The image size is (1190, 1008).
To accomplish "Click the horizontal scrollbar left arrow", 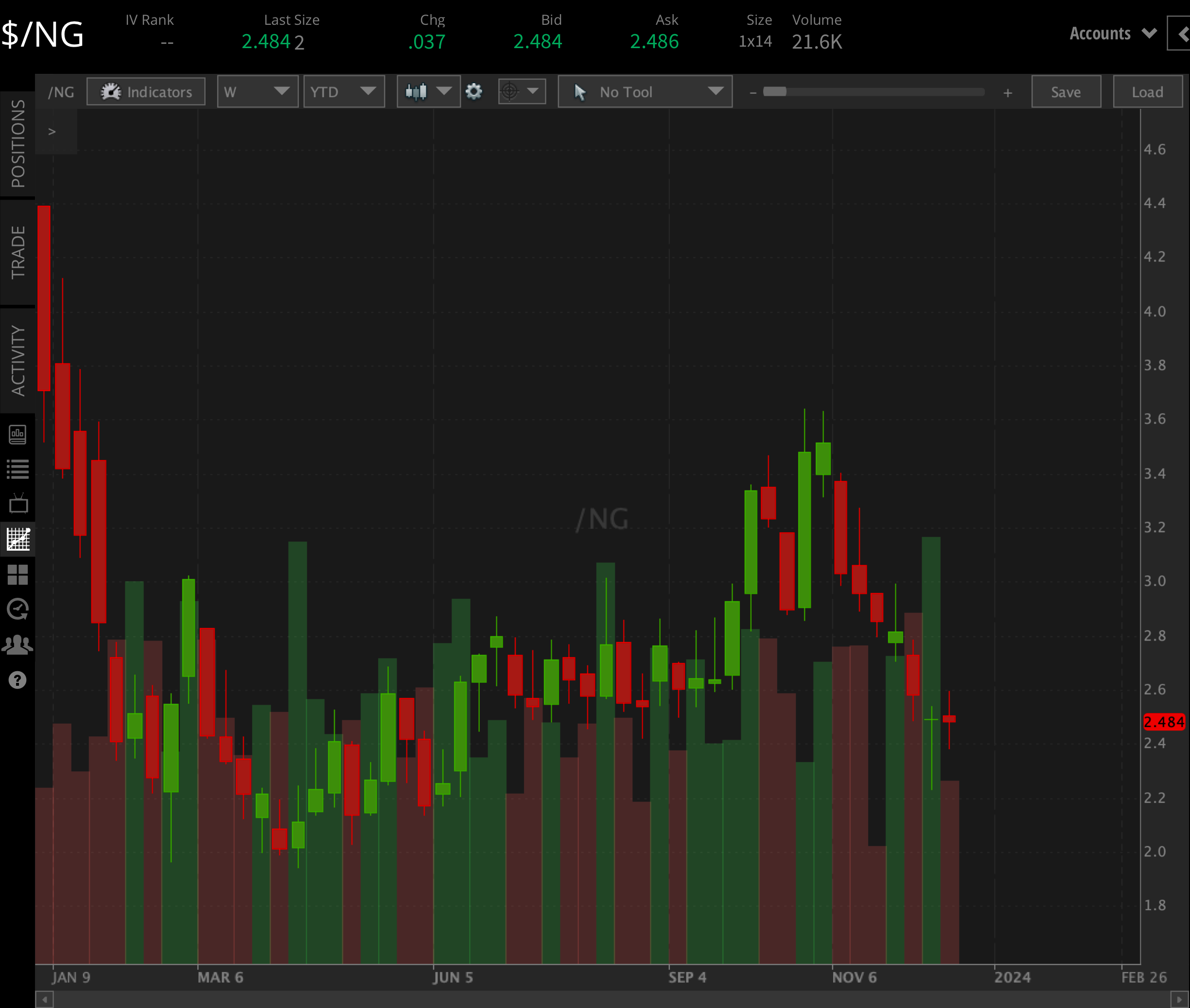I will tap(44, 1000).
